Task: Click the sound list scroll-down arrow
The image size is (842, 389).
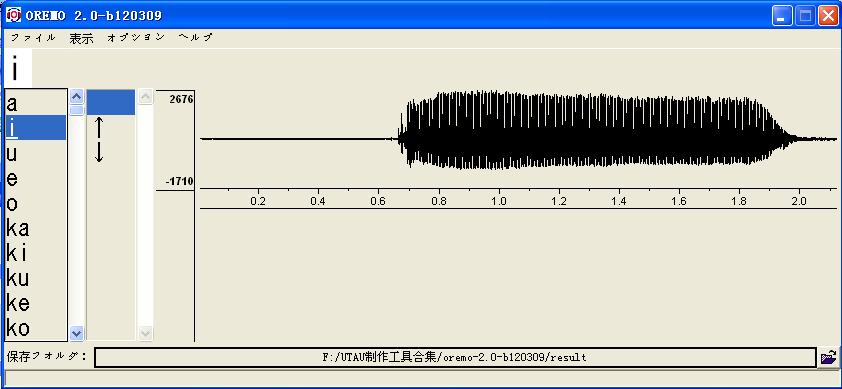Action: [77, 333]
